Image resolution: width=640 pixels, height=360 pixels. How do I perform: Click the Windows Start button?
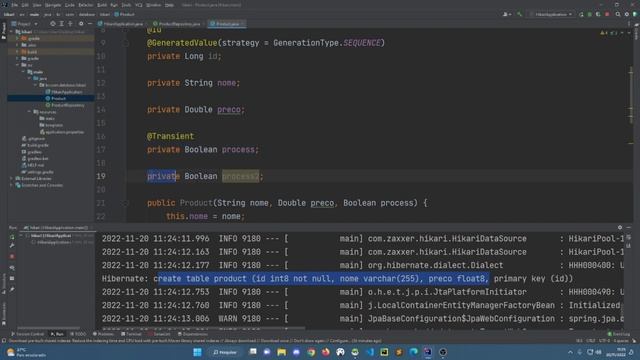pyautogui.click(x=197, y=352)
